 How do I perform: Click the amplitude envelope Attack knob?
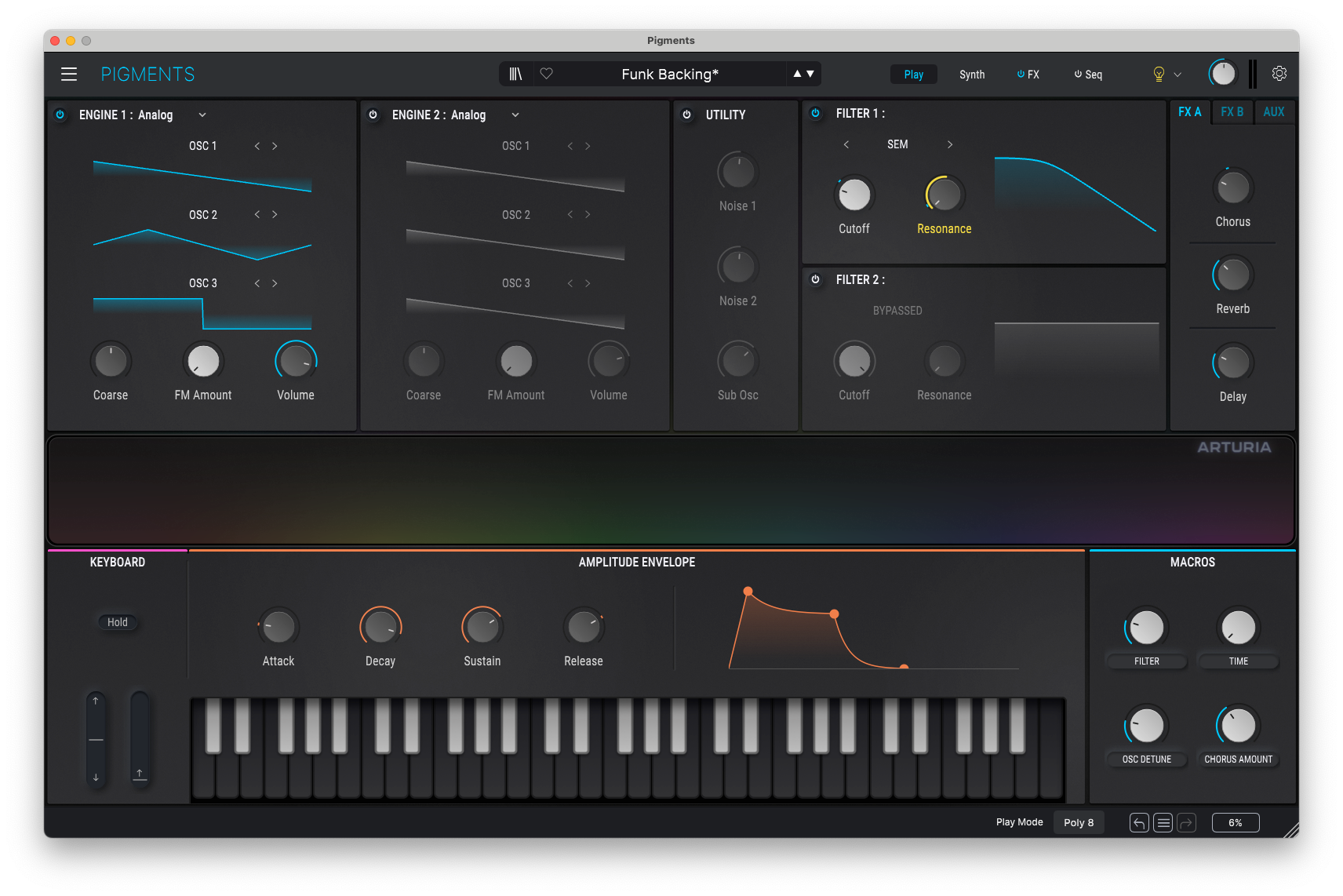pos(278,627)
